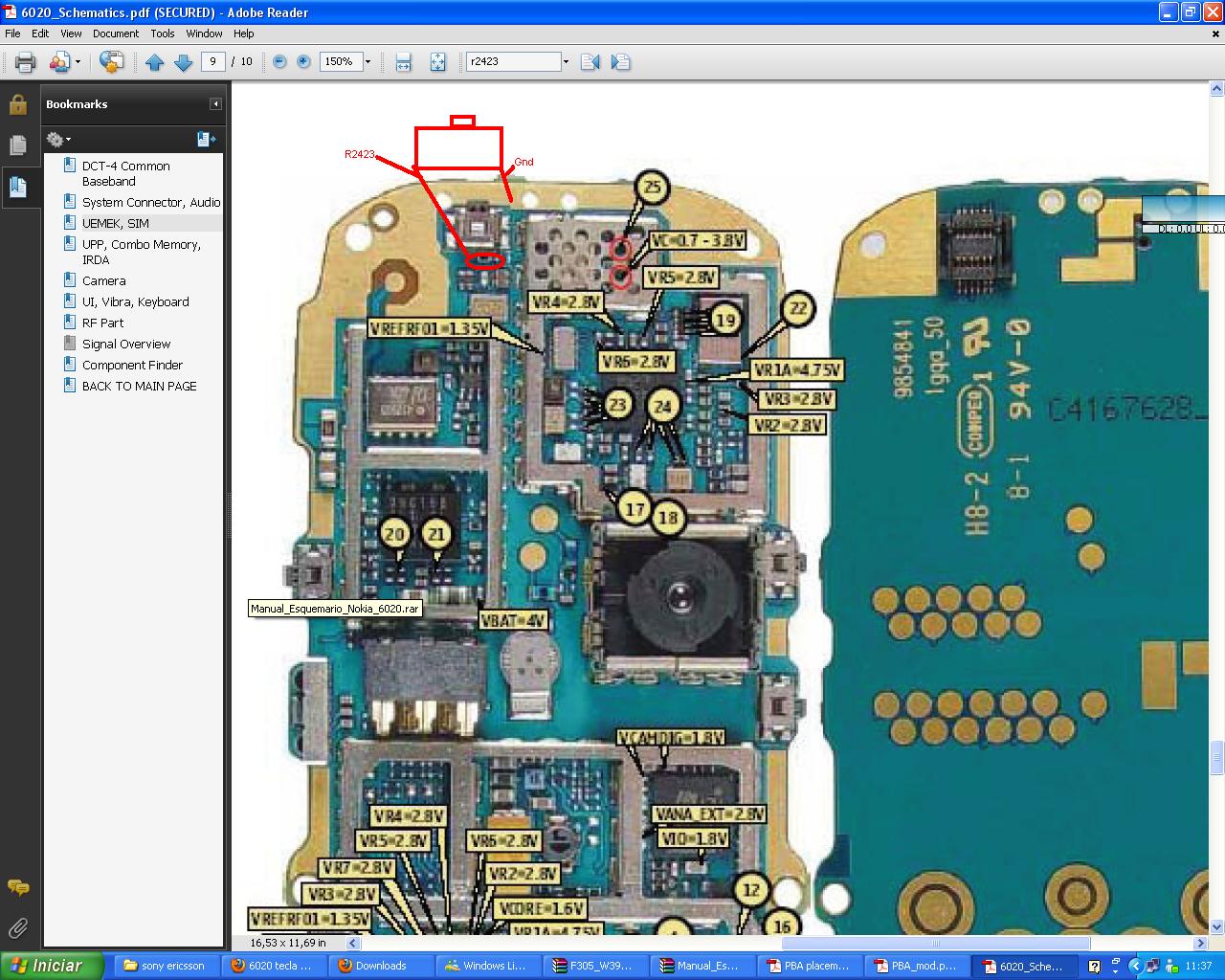
Task: Select the UEMEK, SIM bookmark
Action: coord(115,223)
